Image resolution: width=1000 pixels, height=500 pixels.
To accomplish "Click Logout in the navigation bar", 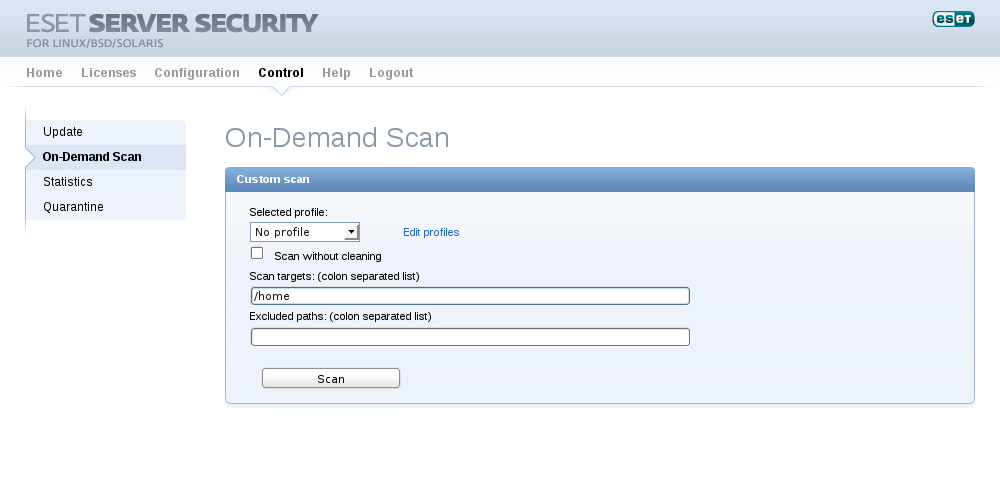I will pyautogui.click(x=391, y=73).
